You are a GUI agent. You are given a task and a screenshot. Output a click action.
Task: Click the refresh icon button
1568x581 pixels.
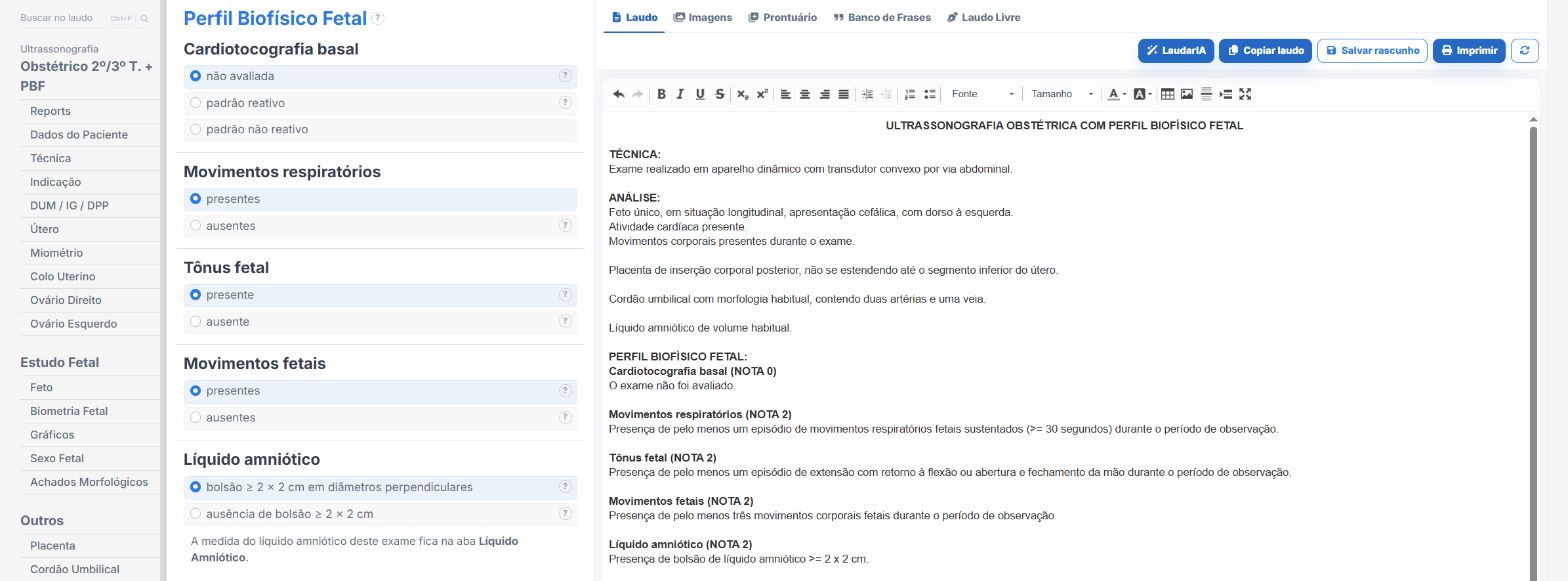[1524, 51]
